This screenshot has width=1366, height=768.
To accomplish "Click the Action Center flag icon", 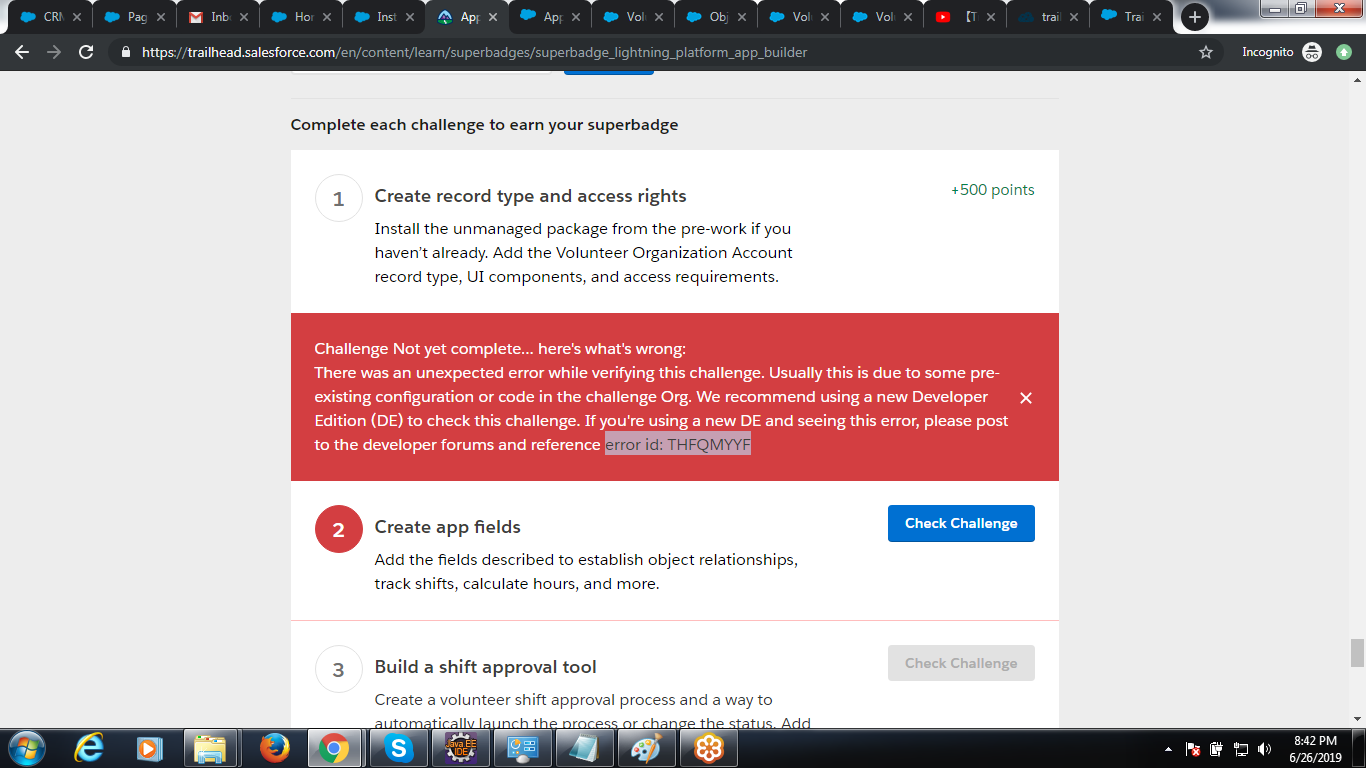I will 1193,749.
